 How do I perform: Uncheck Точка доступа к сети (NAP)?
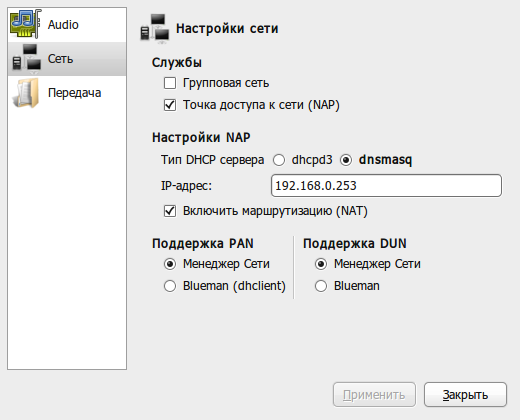click(x=170, y=105)
